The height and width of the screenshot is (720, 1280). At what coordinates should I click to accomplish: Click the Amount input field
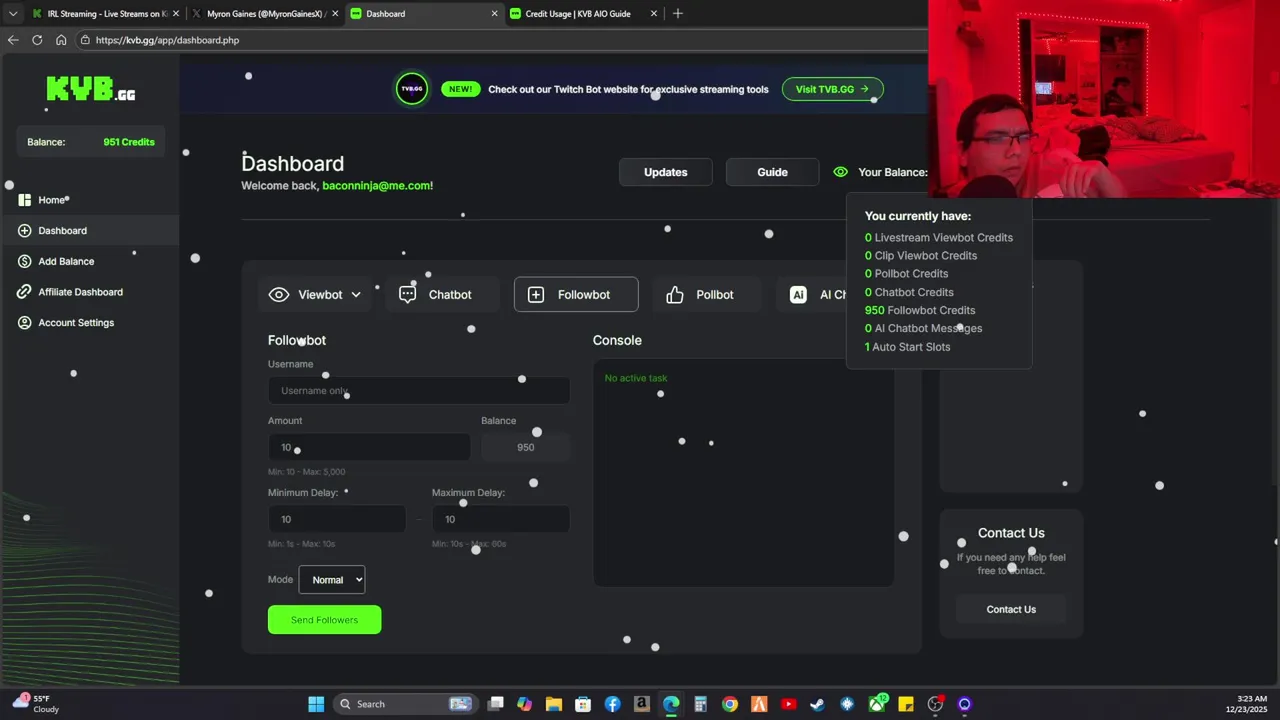pyautogui.click(x=369, y=447)
